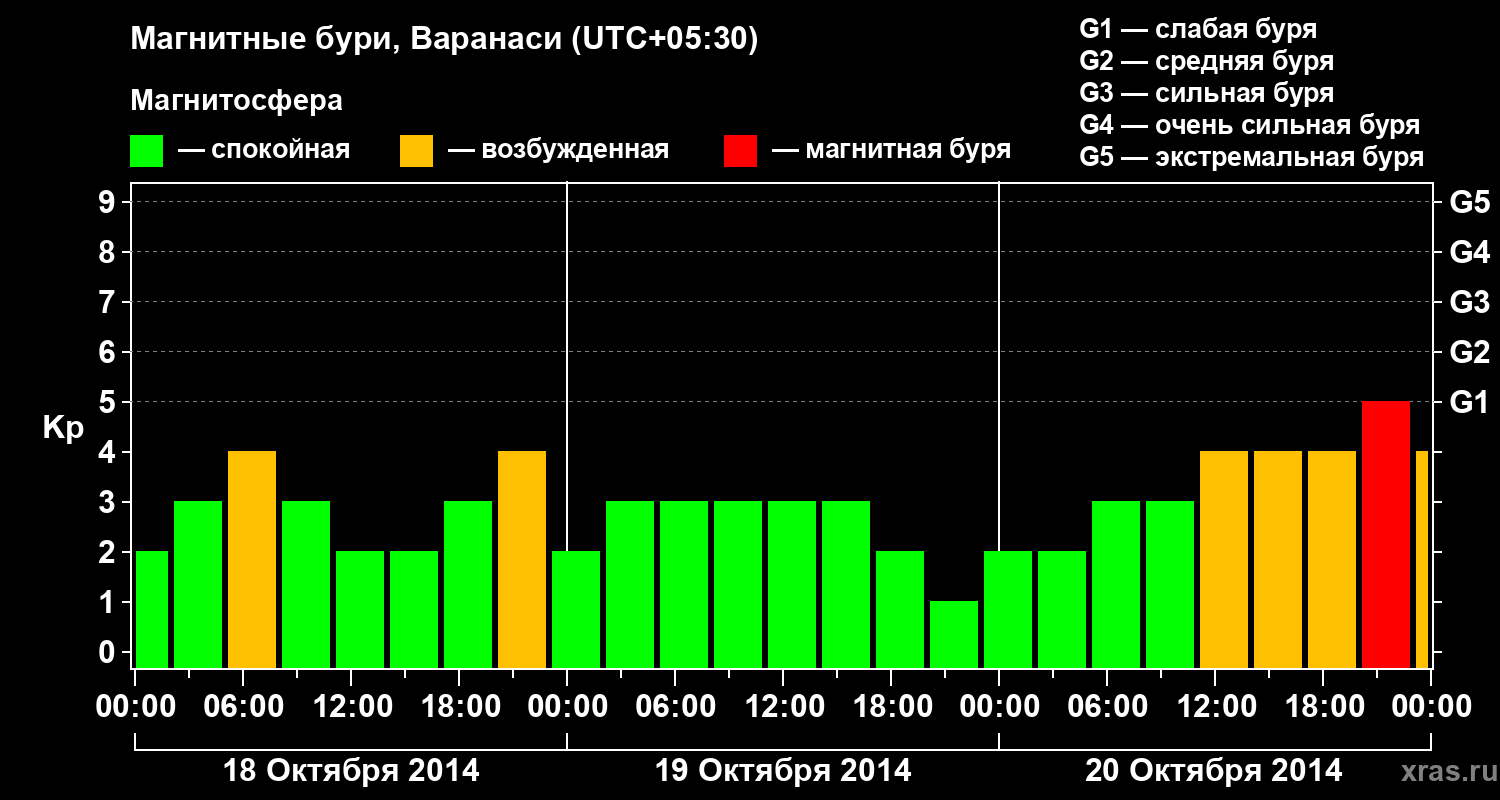Select the 'G3 — сильная буря' legend line
Viewport: 1500px width, 800px height.
coord(1207,93)
